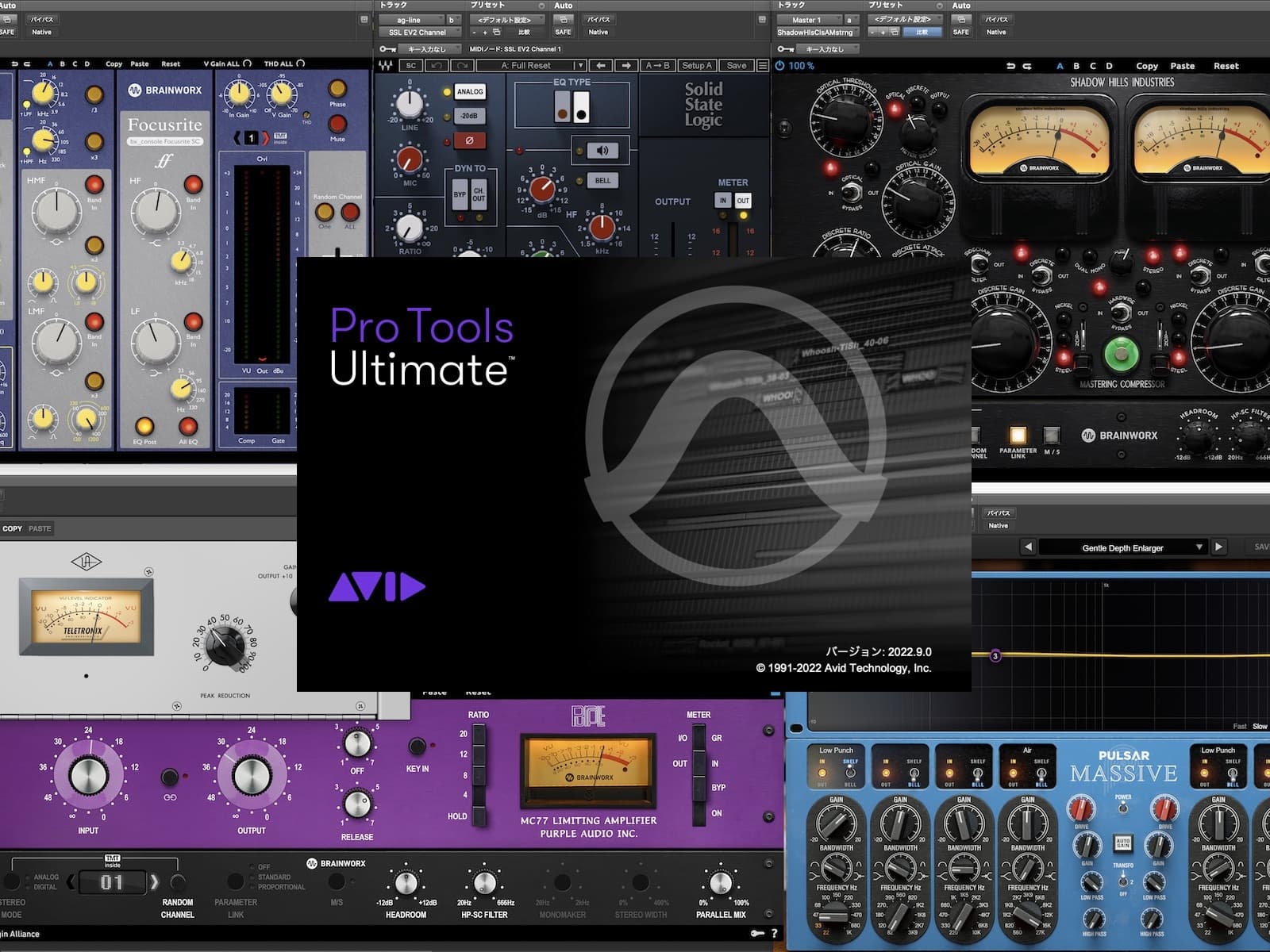
Task: Undo last change in SSL EV2 plugin
Action: coord(436,66)
